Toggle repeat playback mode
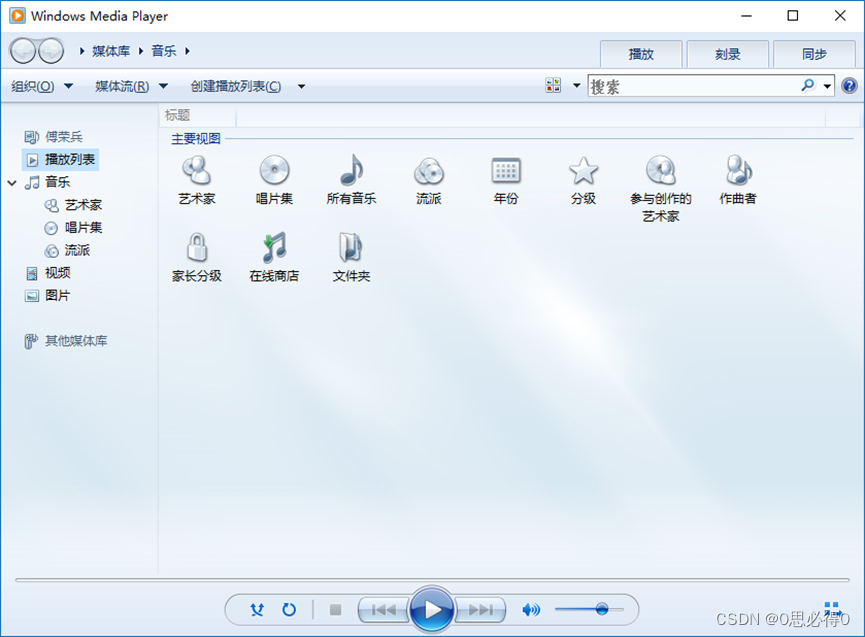865x637 pixels. point(289,609)
